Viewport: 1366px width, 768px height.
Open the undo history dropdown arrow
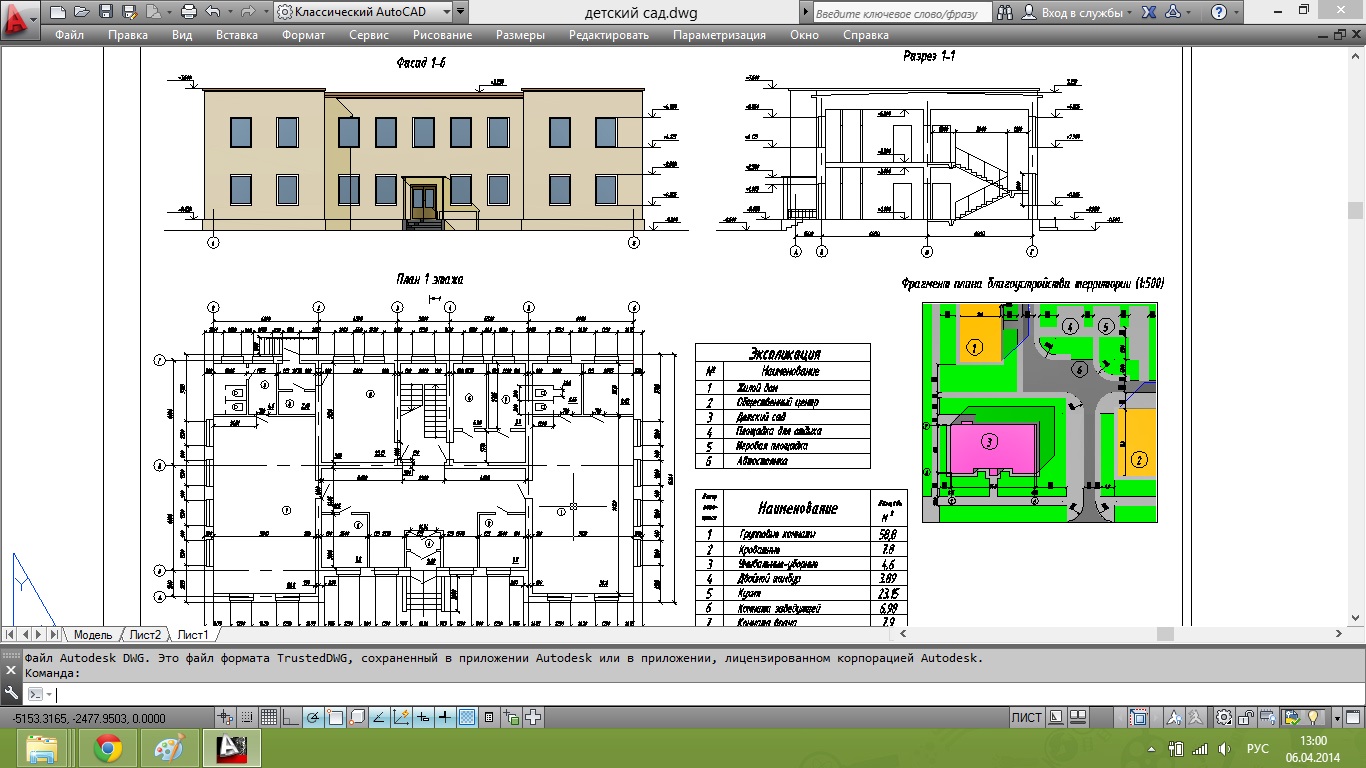click(230, 12)
